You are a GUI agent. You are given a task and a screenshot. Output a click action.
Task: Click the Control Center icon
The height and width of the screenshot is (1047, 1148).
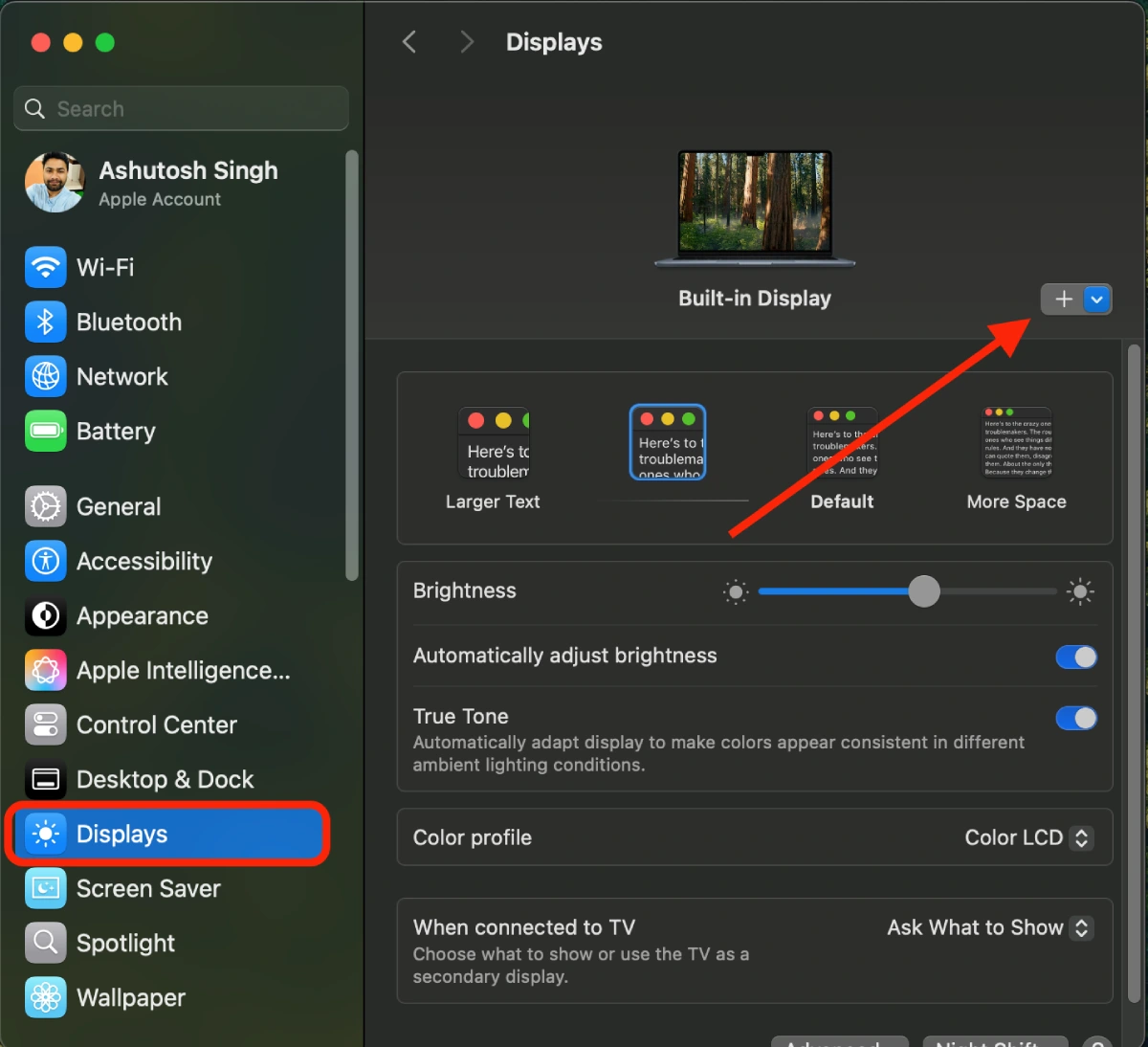tap(46, 724)
